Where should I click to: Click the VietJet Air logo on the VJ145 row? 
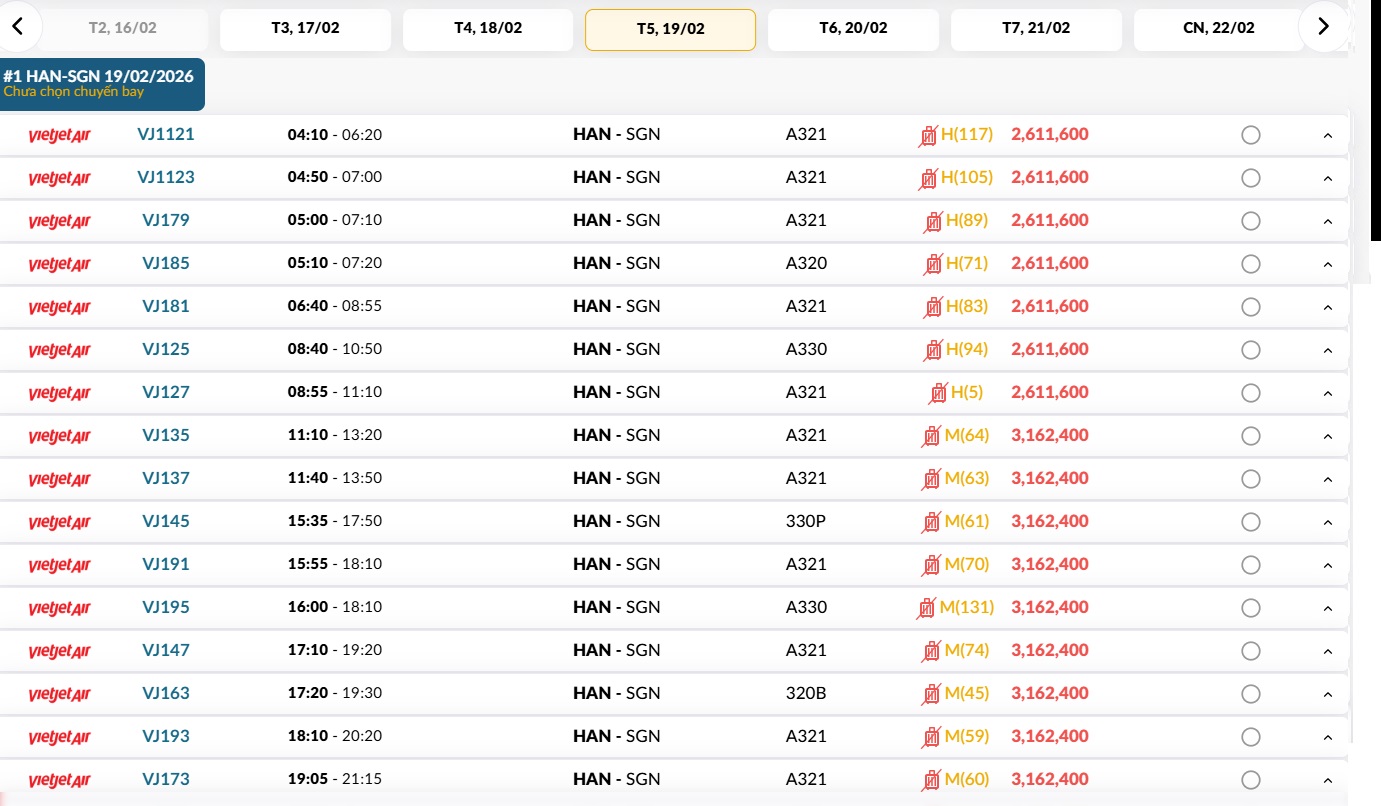coord(60,522)
